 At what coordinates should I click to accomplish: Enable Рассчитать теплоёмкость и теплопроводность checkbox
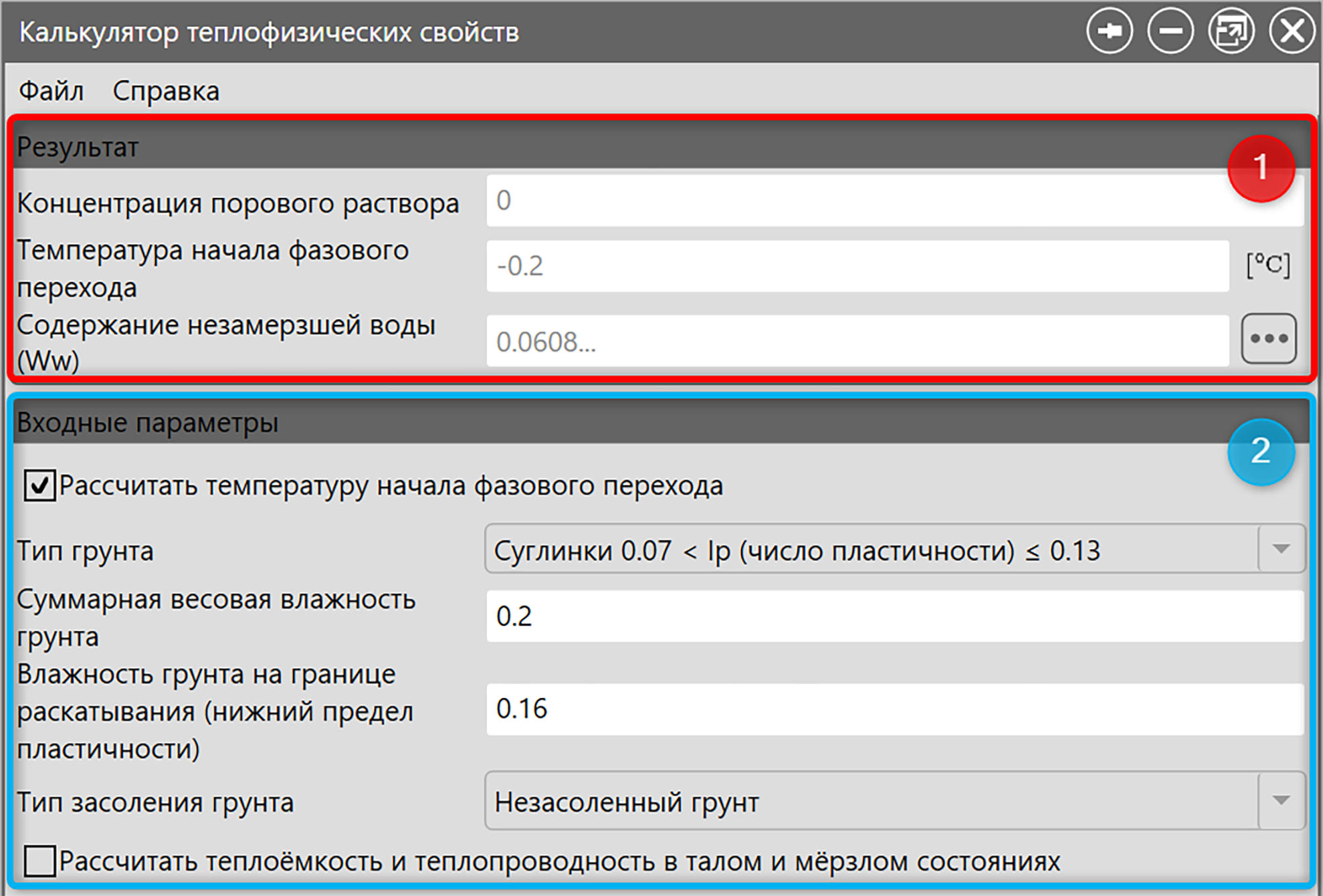coord(39,861)
